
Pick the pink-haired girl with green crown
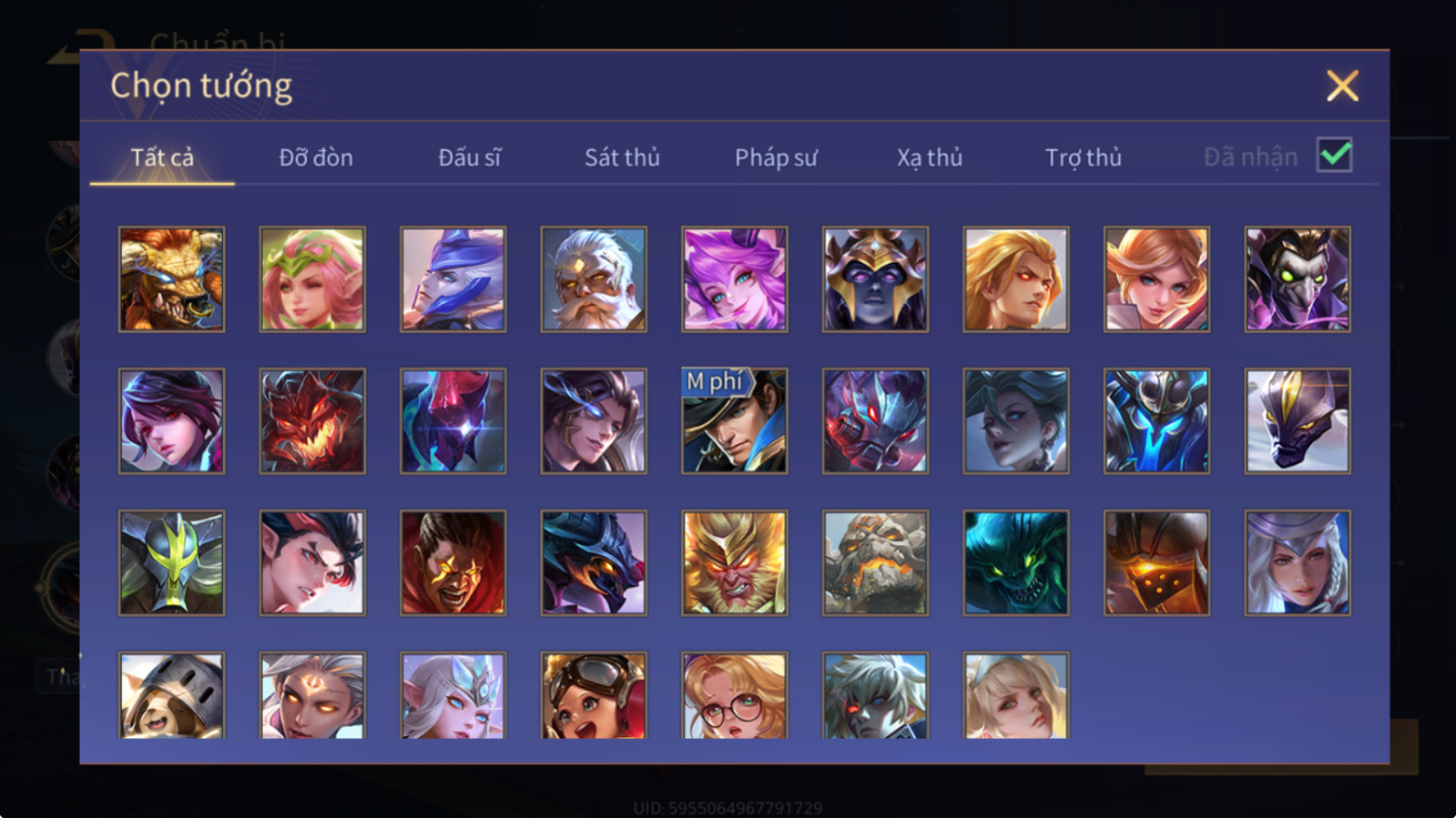(x=313, y=279)
